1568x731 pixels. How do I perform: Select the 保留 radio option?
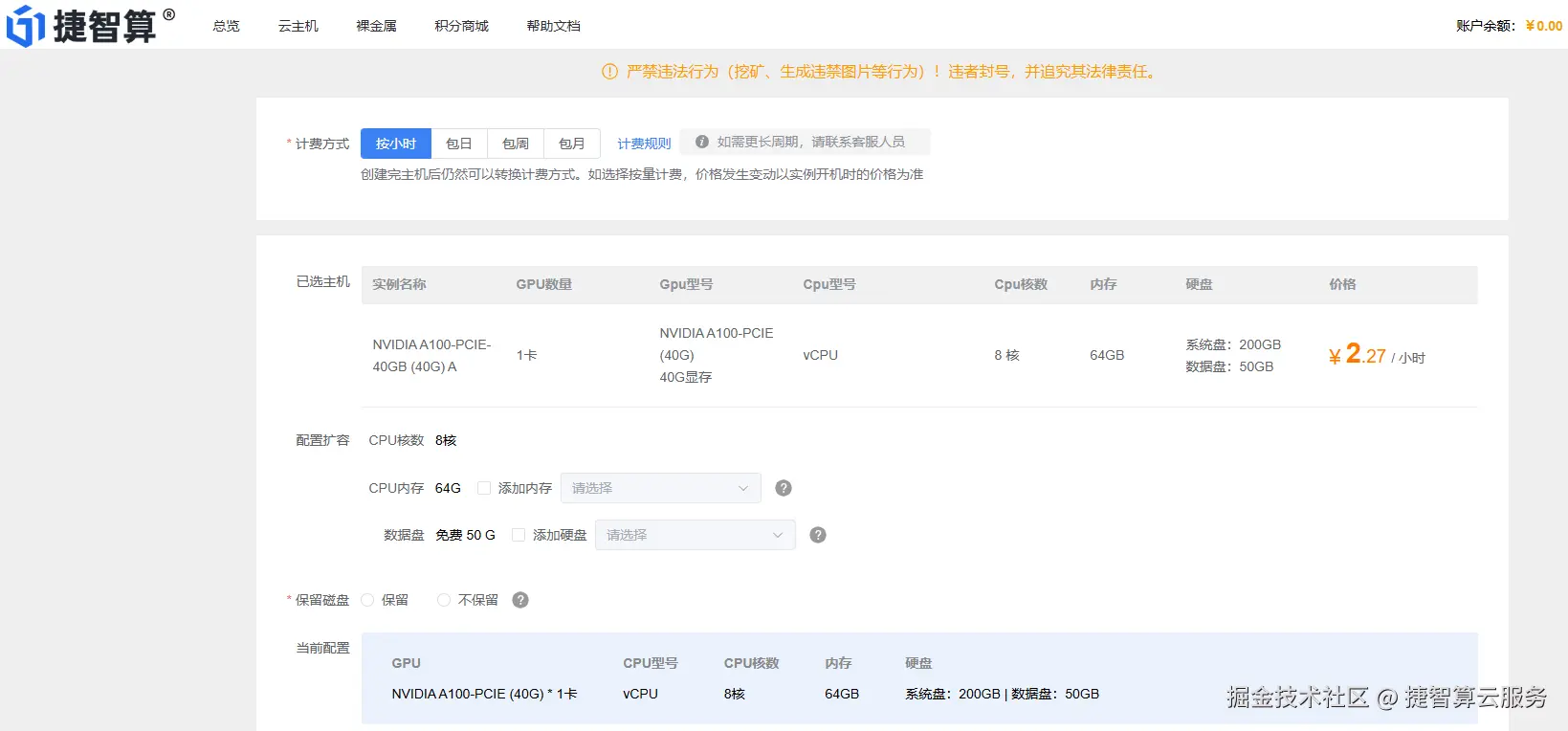367,600
